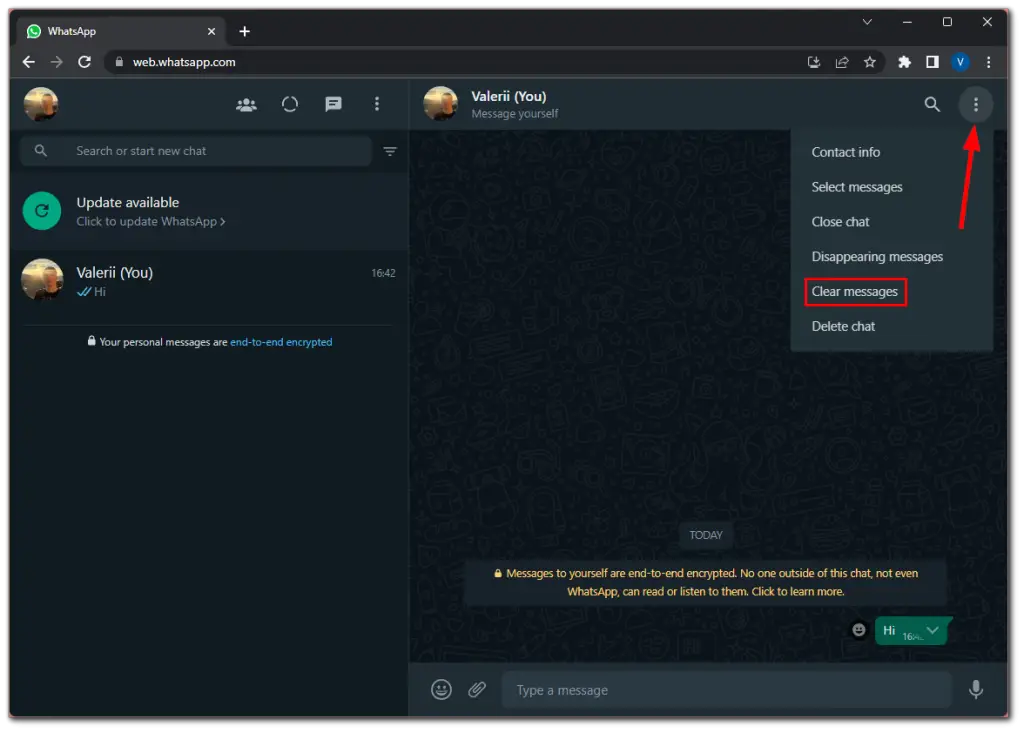Viewport: 1024px width, 733px height.
Task: Open the end-to-end encrypted link
Action: 281,341
